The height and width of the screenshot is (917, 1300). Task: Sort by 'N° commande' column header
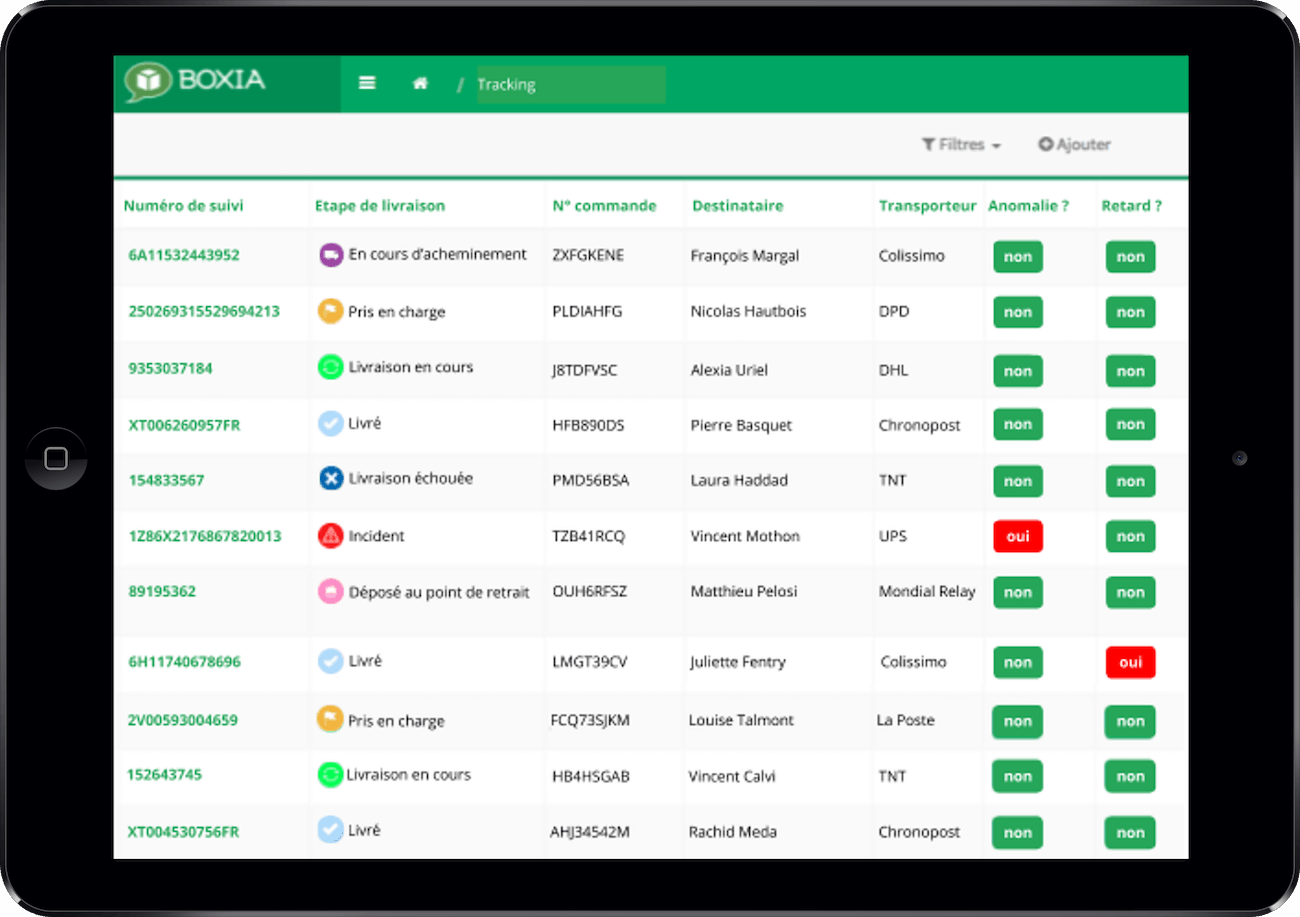[605, 206]
